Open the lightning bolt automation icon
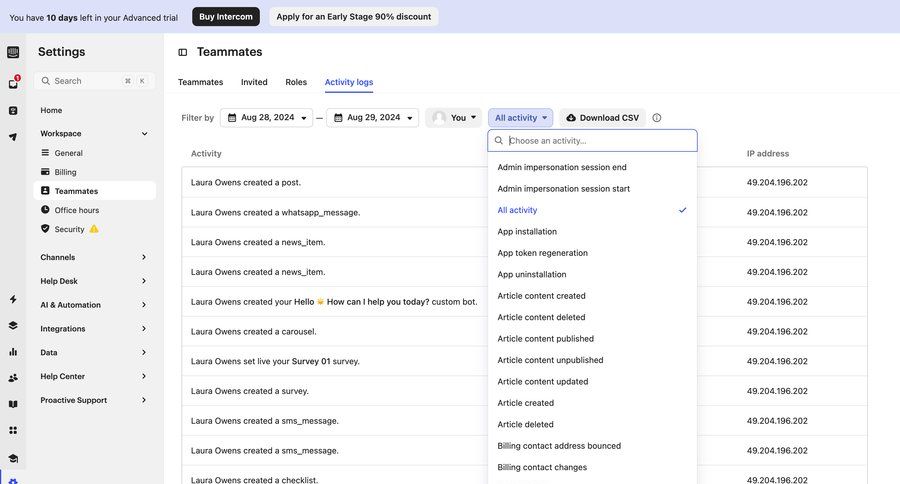This screenshot has width=900, height=484. point(13,299)
